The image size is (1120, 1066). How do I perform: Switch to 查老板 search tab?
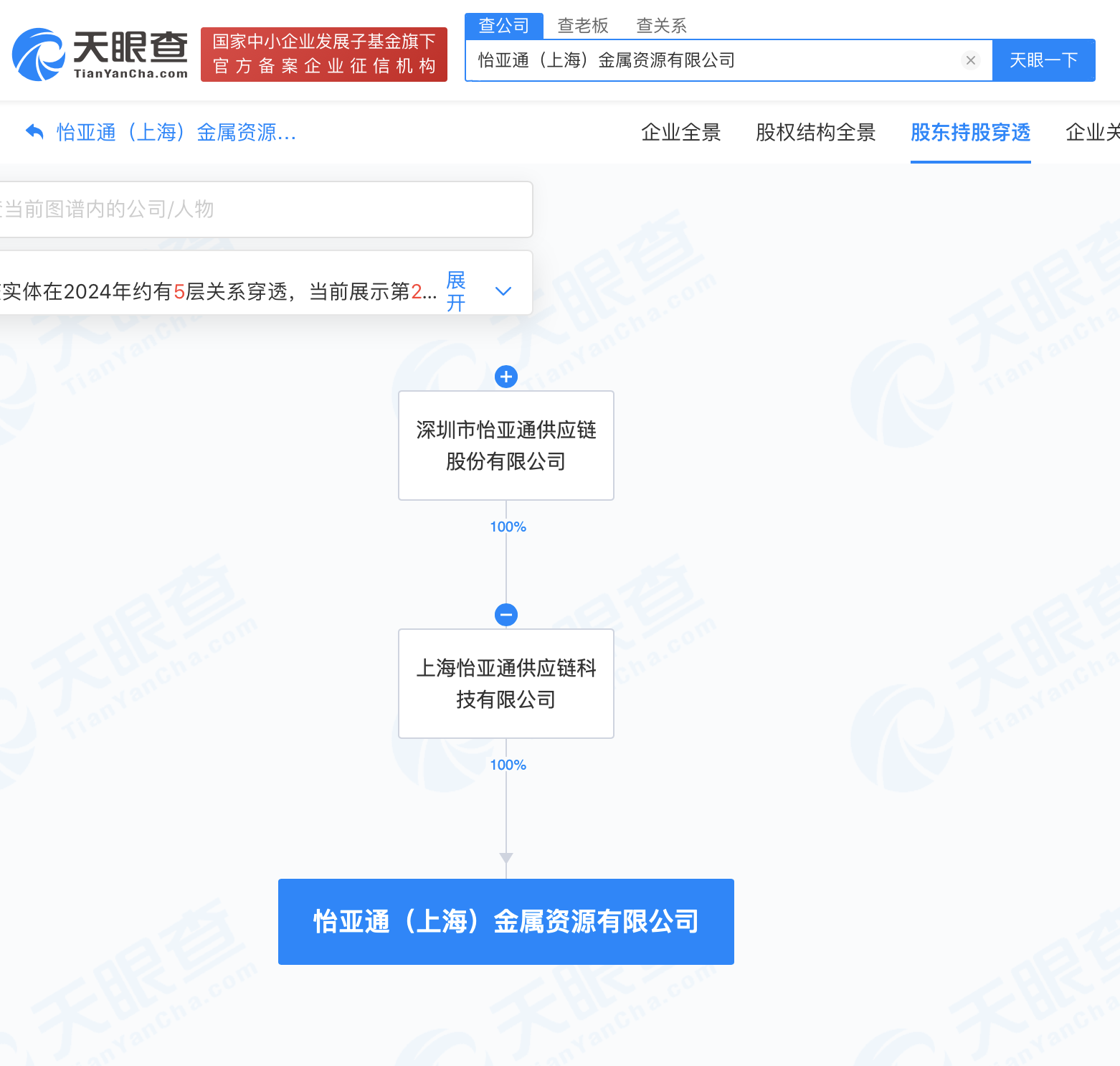tap(582, 26)
